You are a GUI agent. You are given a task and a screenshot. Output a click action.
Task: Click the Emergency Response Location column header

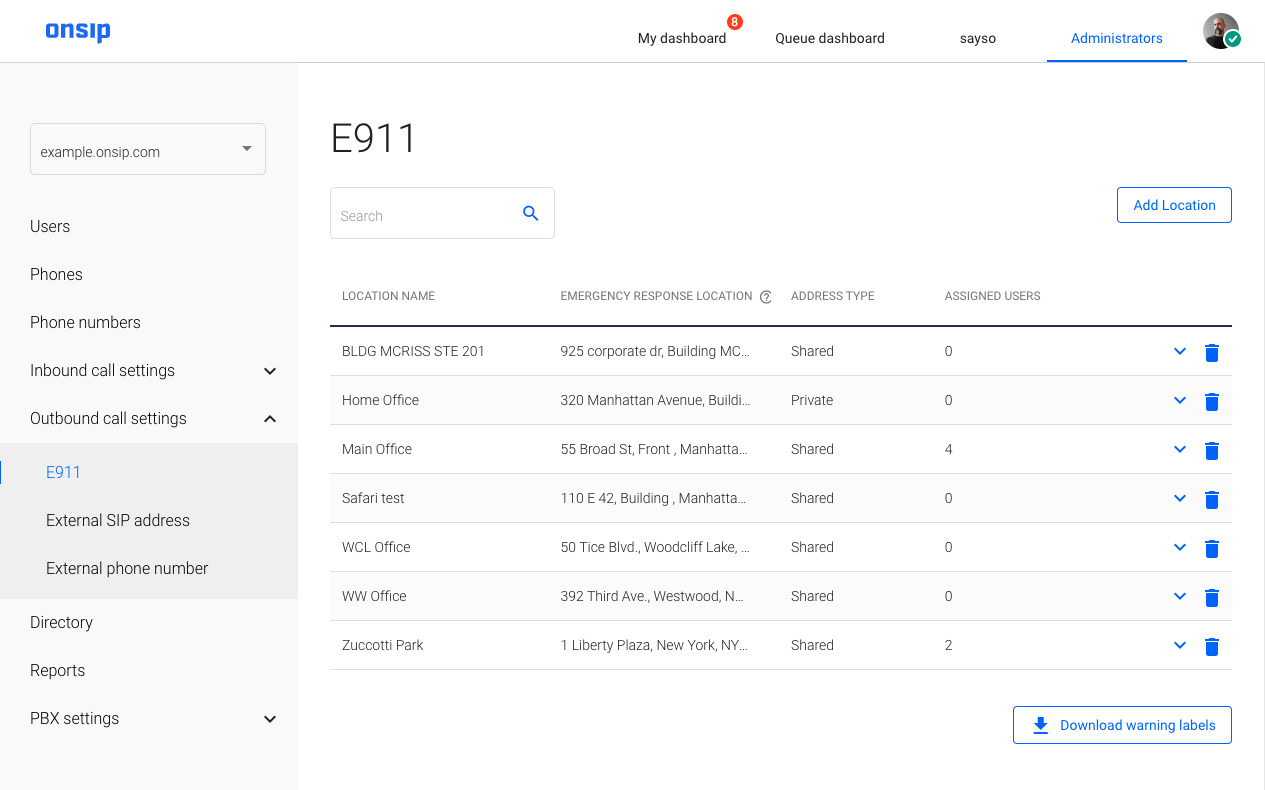(656, 296)
